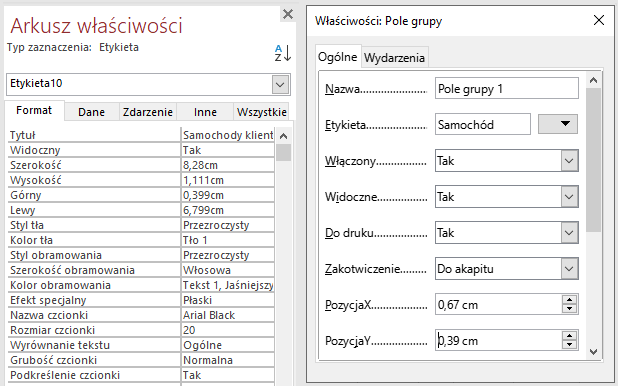
Task: Select the Wysokość value 1,111cm
Action: click(227, 180)
